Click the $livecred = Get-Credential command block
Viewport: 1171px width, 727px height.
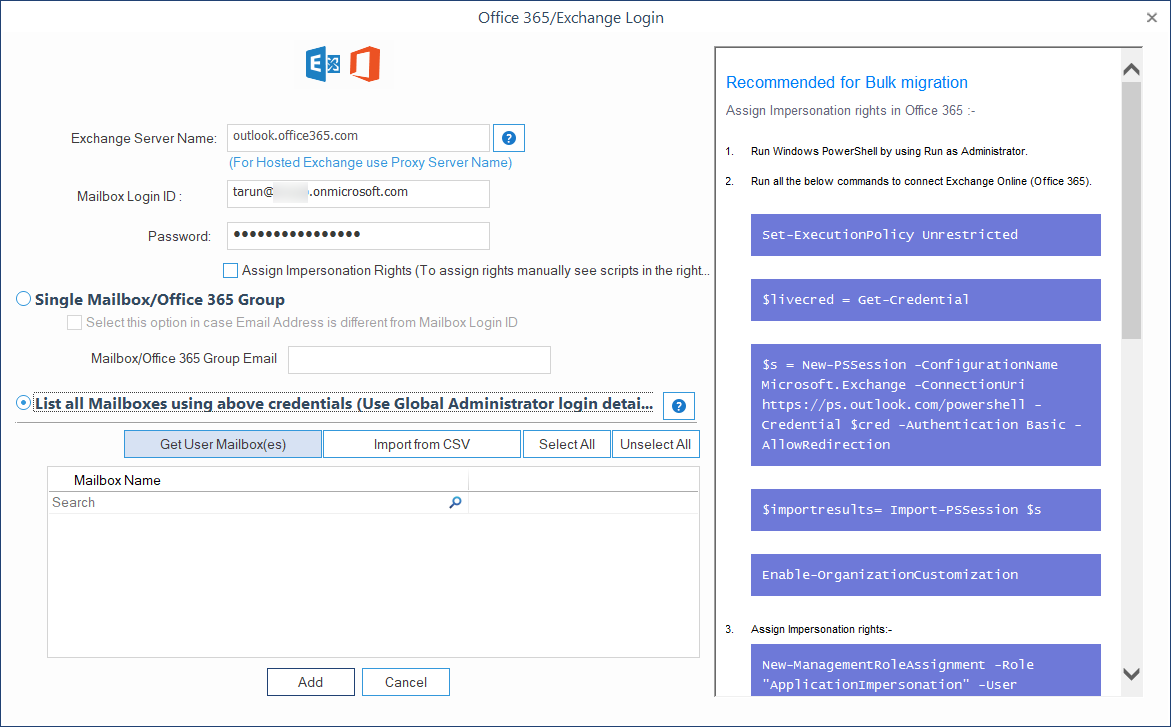point(925,300)
